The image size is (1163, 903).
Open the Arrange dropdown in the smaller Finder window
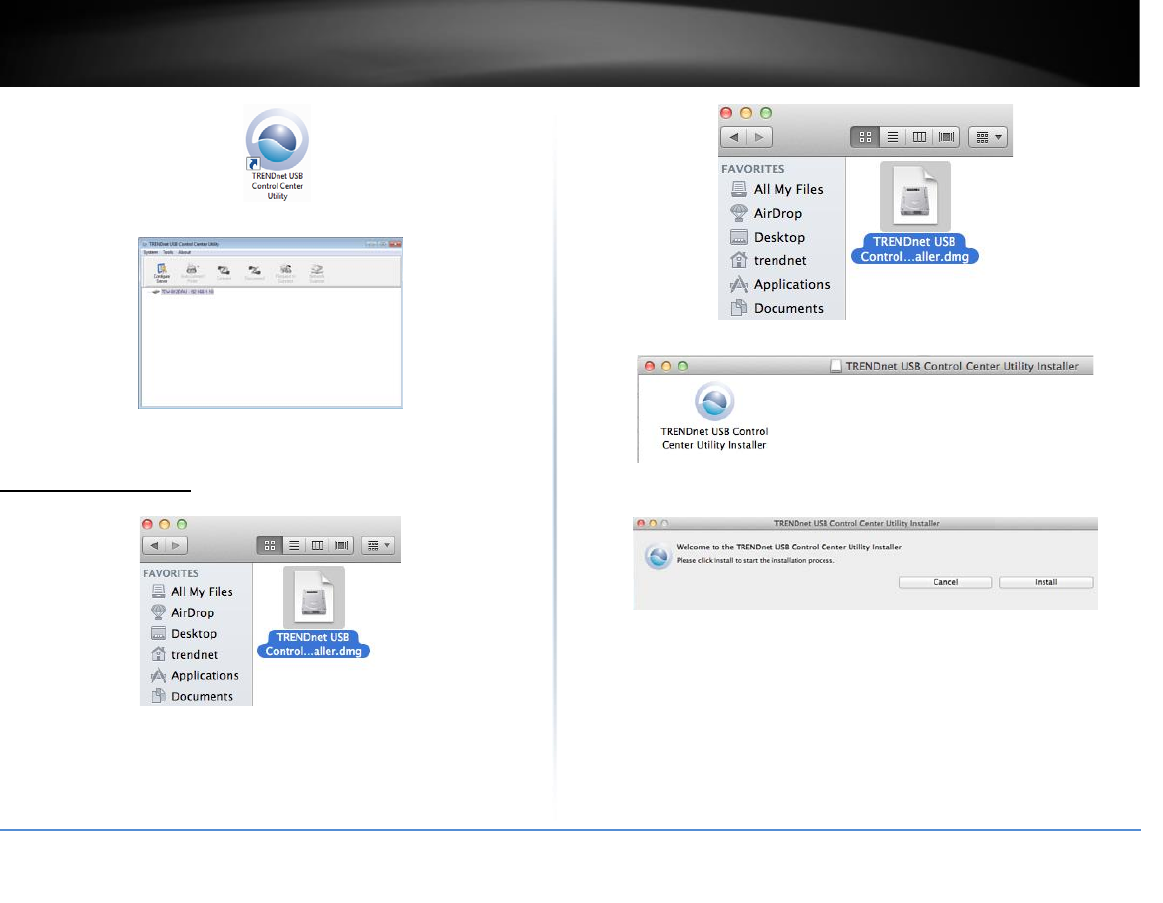tap(378, 545)
